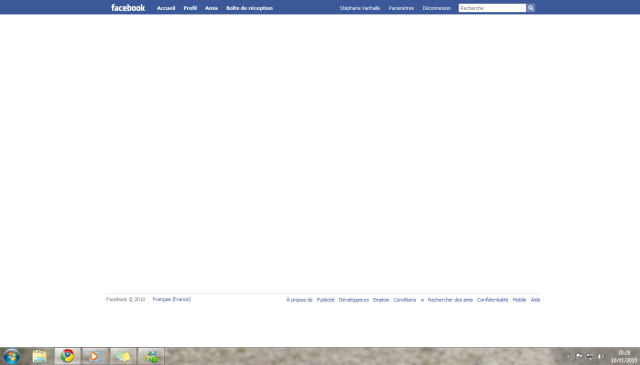Open Sticky Notes in the taskbar
Image resolution: width=640 pixels, height=365 pixels.
pyautogui.click(x=123, y=356)
